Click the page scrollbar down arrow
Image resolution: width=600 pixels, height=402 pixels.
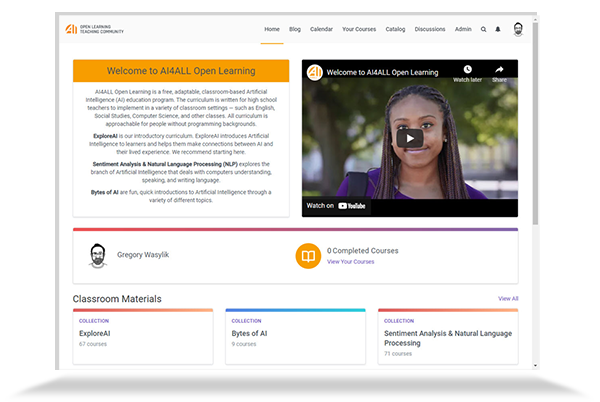click(x=535, y=366)
